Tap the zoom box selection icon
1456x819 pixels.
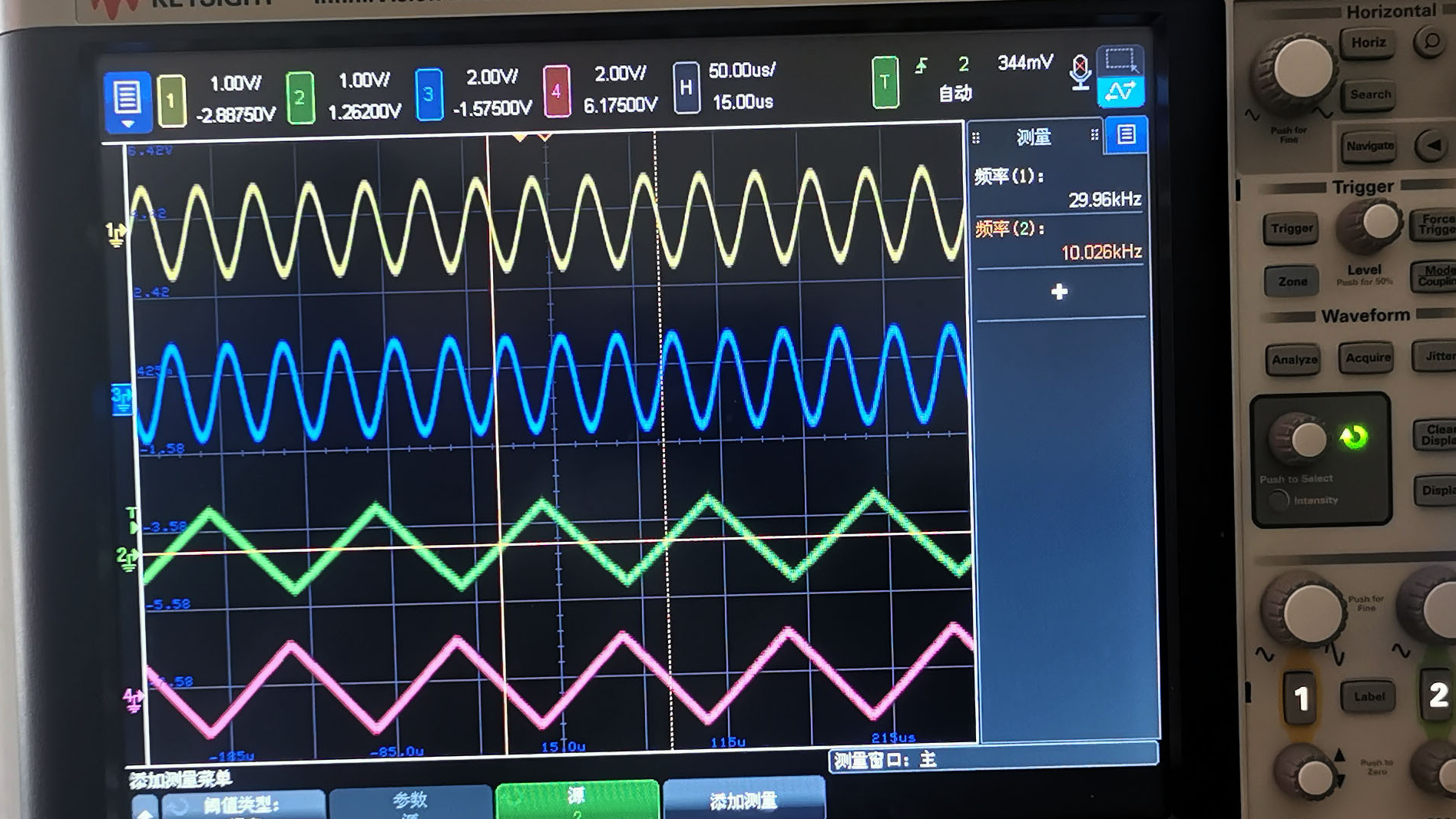click(1120, 60)
